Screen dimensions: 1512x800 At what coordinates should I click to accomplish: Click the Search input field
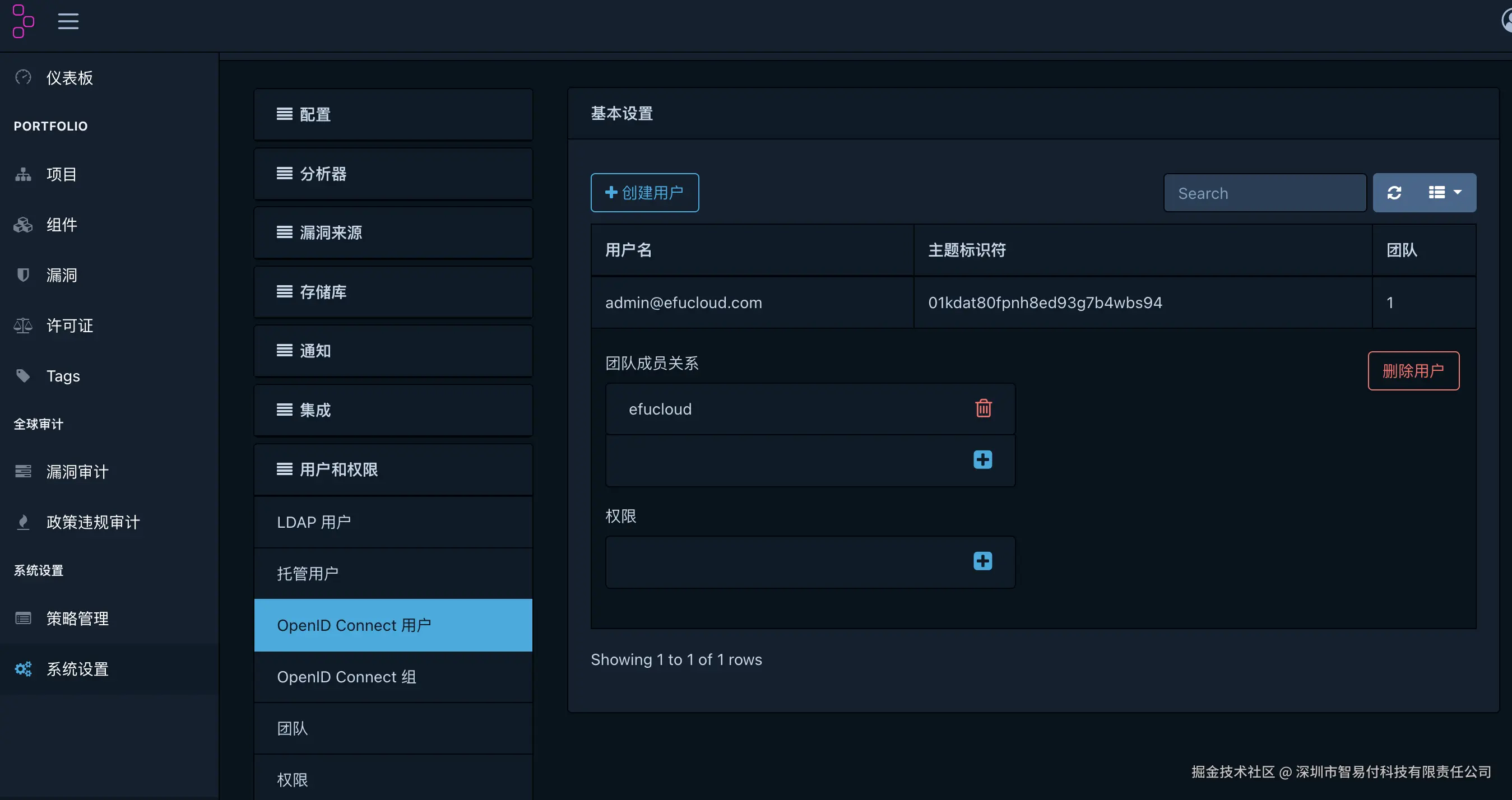coord(1264,193)
